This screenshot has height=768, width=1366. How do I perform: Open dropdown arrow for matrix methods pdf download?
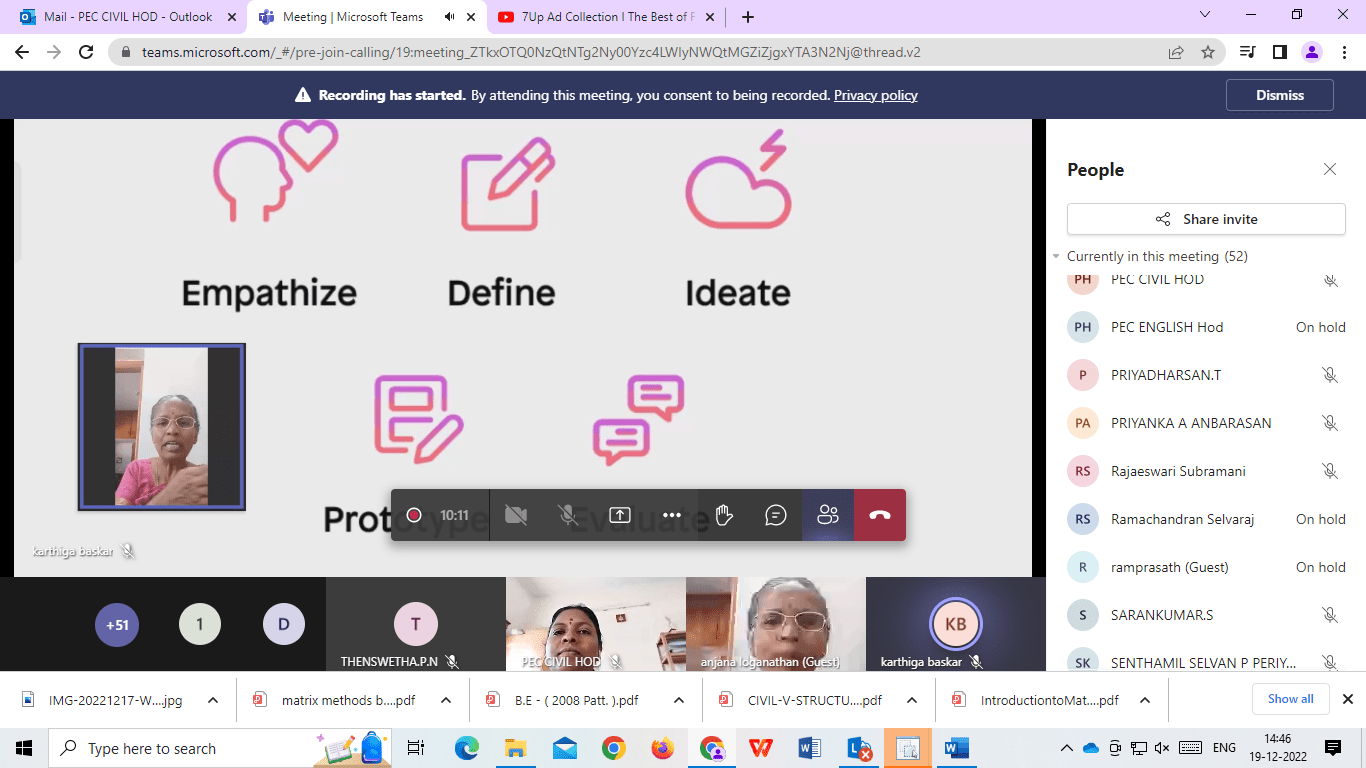[446, 700]
